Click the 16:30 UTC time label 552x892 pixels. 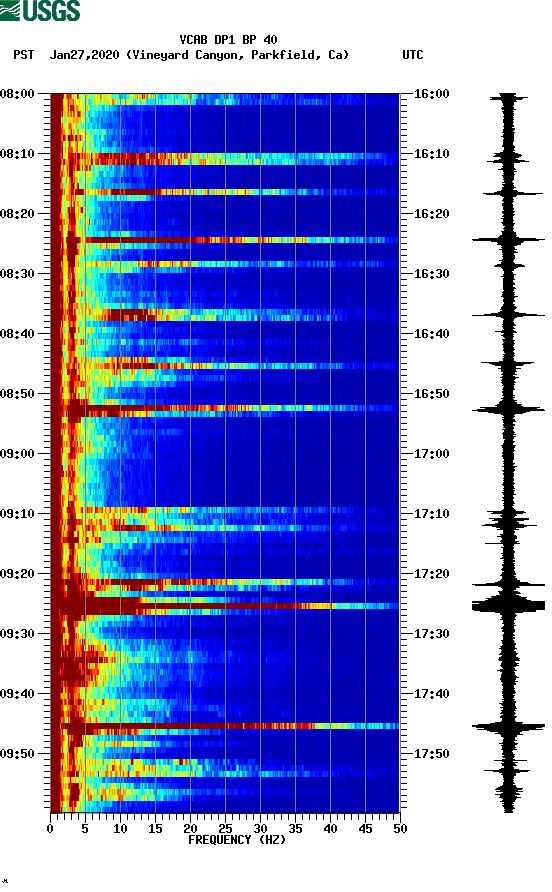coord(431,274)
